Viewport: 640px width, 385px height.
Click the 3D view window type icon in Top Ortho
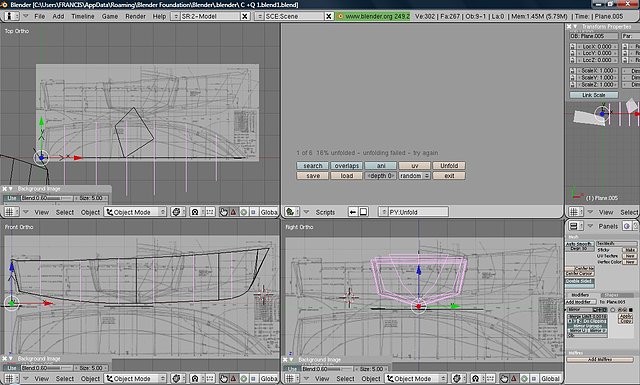[11, 212]
